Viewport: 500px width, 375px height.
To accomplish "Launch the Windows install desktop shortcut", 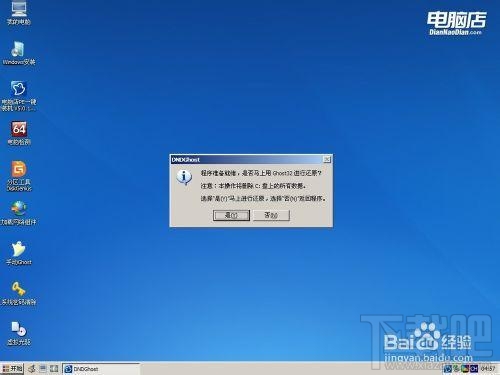I will click(19, 53).
